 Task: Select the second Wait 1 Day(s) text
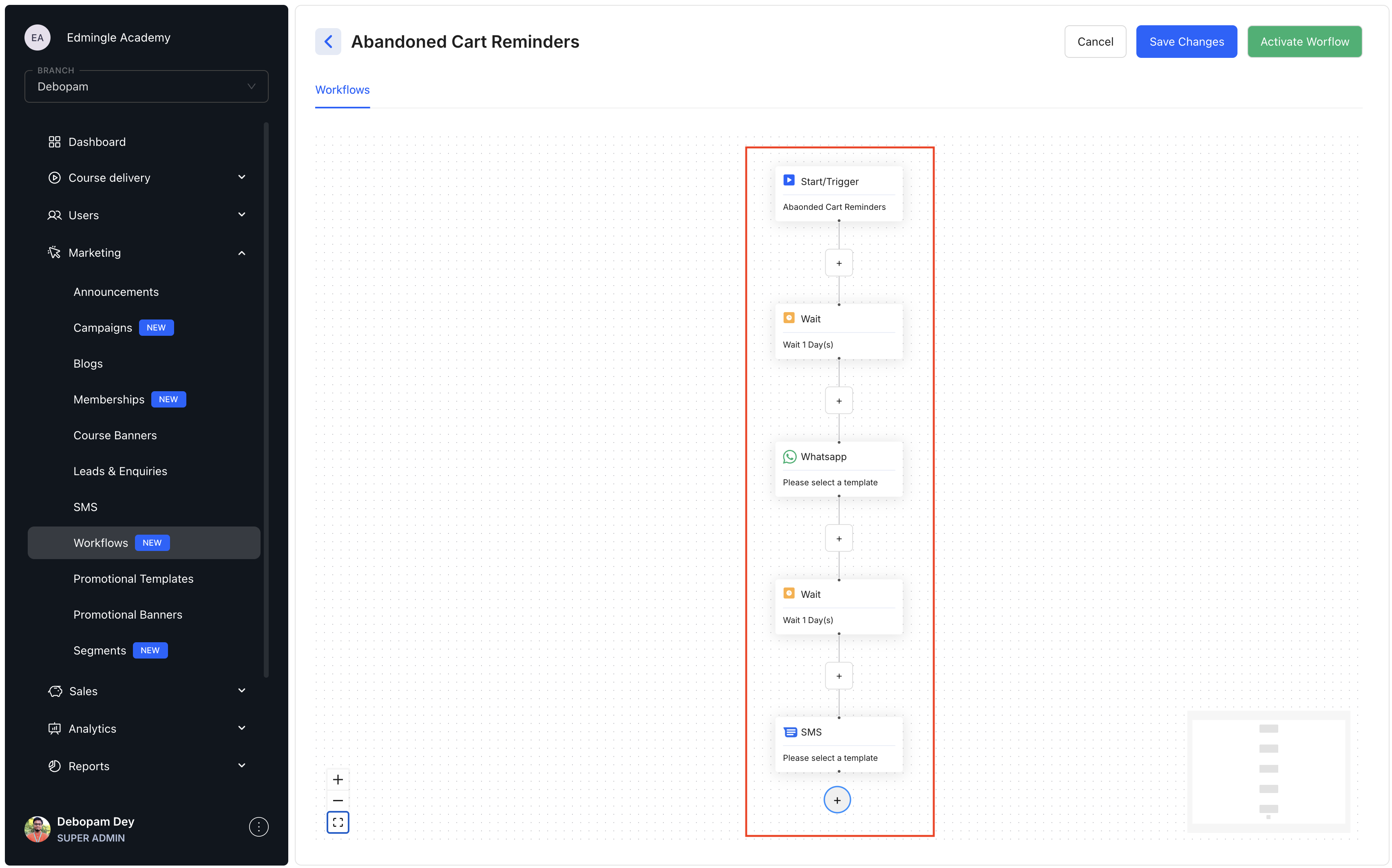(807, 620)
